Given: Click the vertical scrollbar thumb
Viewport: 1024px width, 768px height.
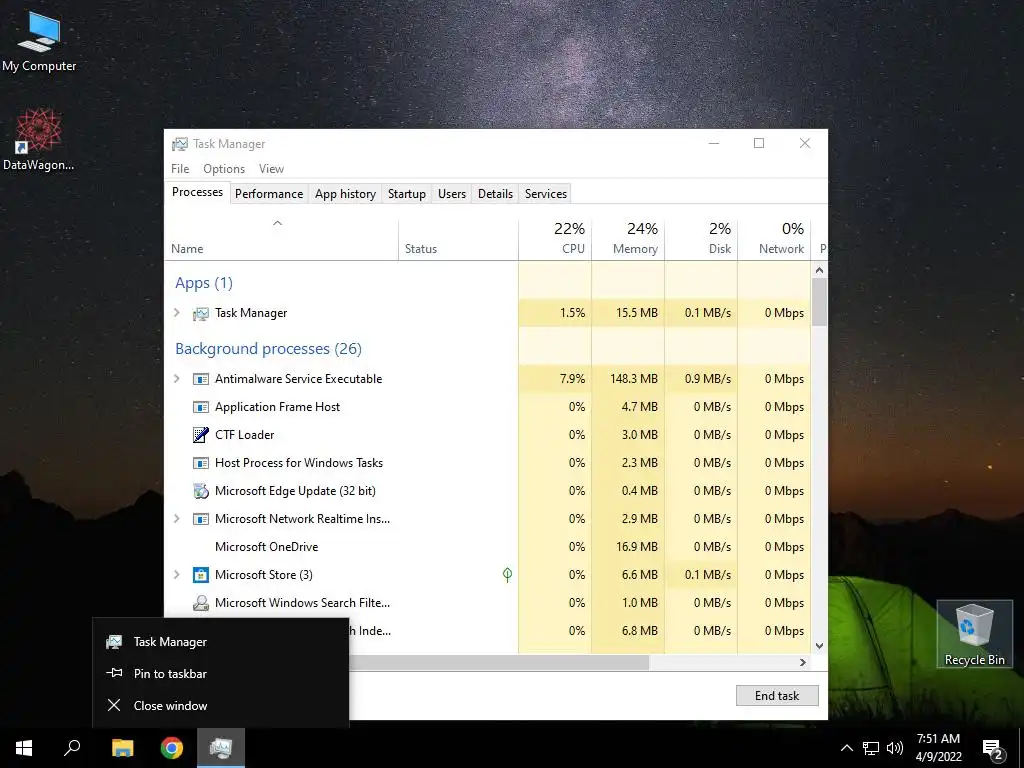Looking at the screenshot, I should [820, 302].
